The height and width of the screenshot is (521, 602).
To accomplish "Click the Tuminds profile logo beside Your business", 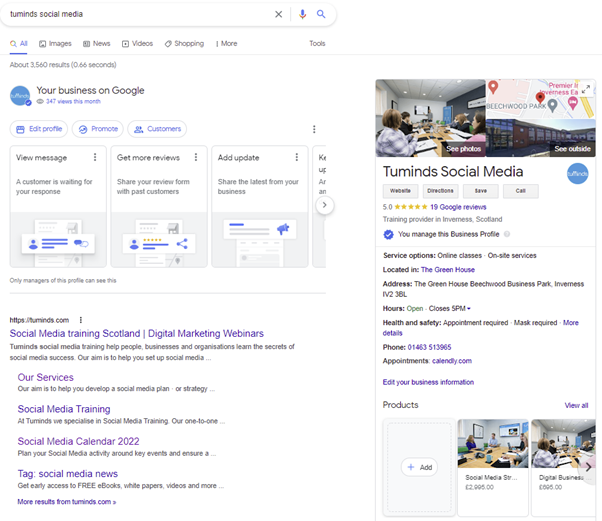I will [x=20, y=96].
